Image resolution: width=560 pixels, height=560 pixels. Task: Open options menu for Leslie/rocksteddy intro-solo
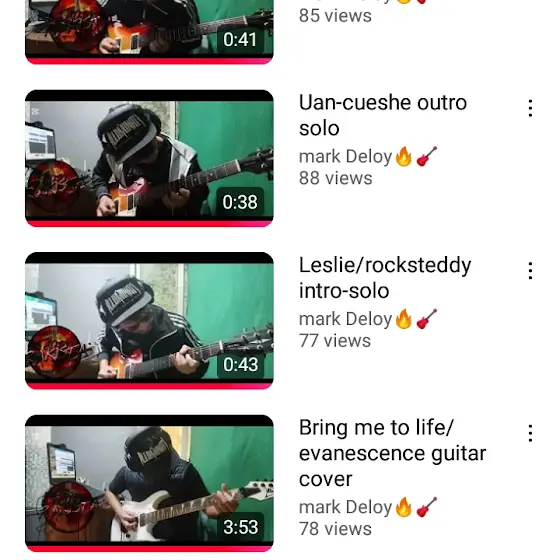(x=530, y=271)
